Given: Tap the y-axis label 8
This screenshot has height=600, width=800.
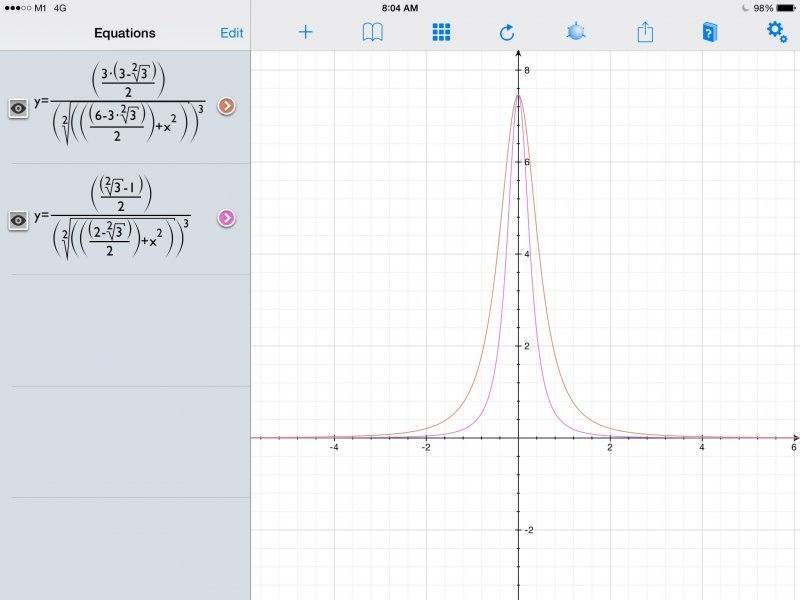Looking at the screenshot, I should point(527,70).
